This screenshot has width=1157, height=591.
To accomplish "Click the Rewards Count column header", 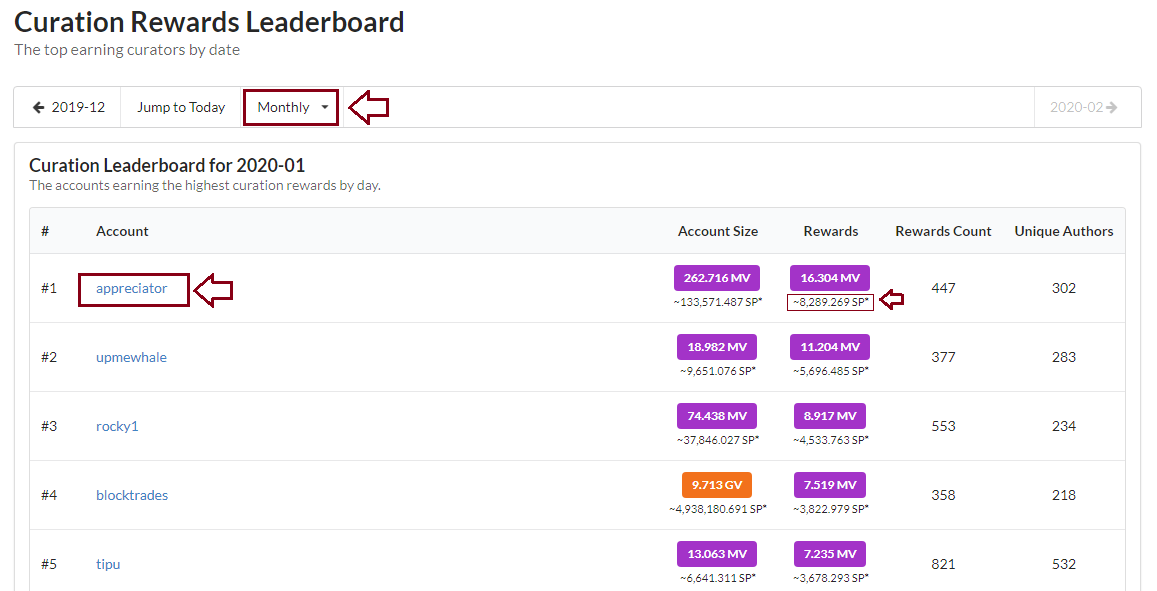I will click(943, 231).
